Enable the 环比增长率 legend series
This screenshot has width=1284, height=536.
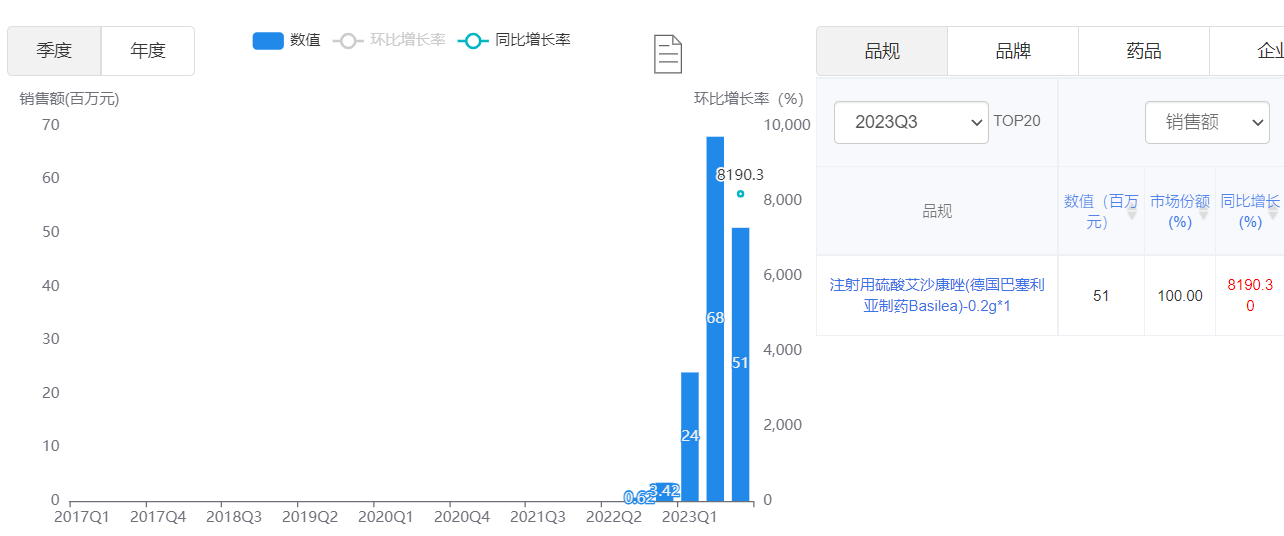[x=391, y=41]
